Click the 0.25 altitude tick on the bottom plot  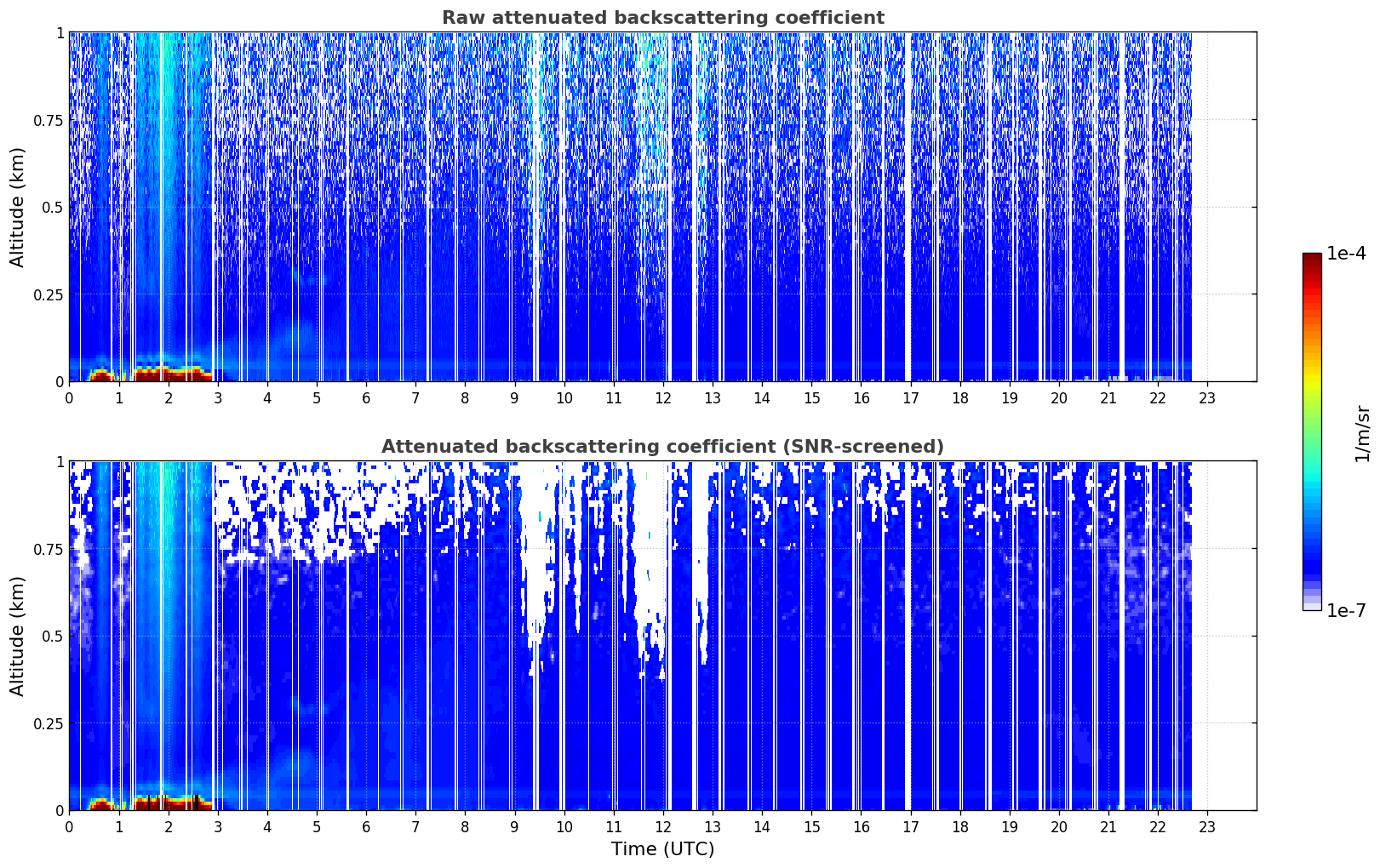[49, 723]
